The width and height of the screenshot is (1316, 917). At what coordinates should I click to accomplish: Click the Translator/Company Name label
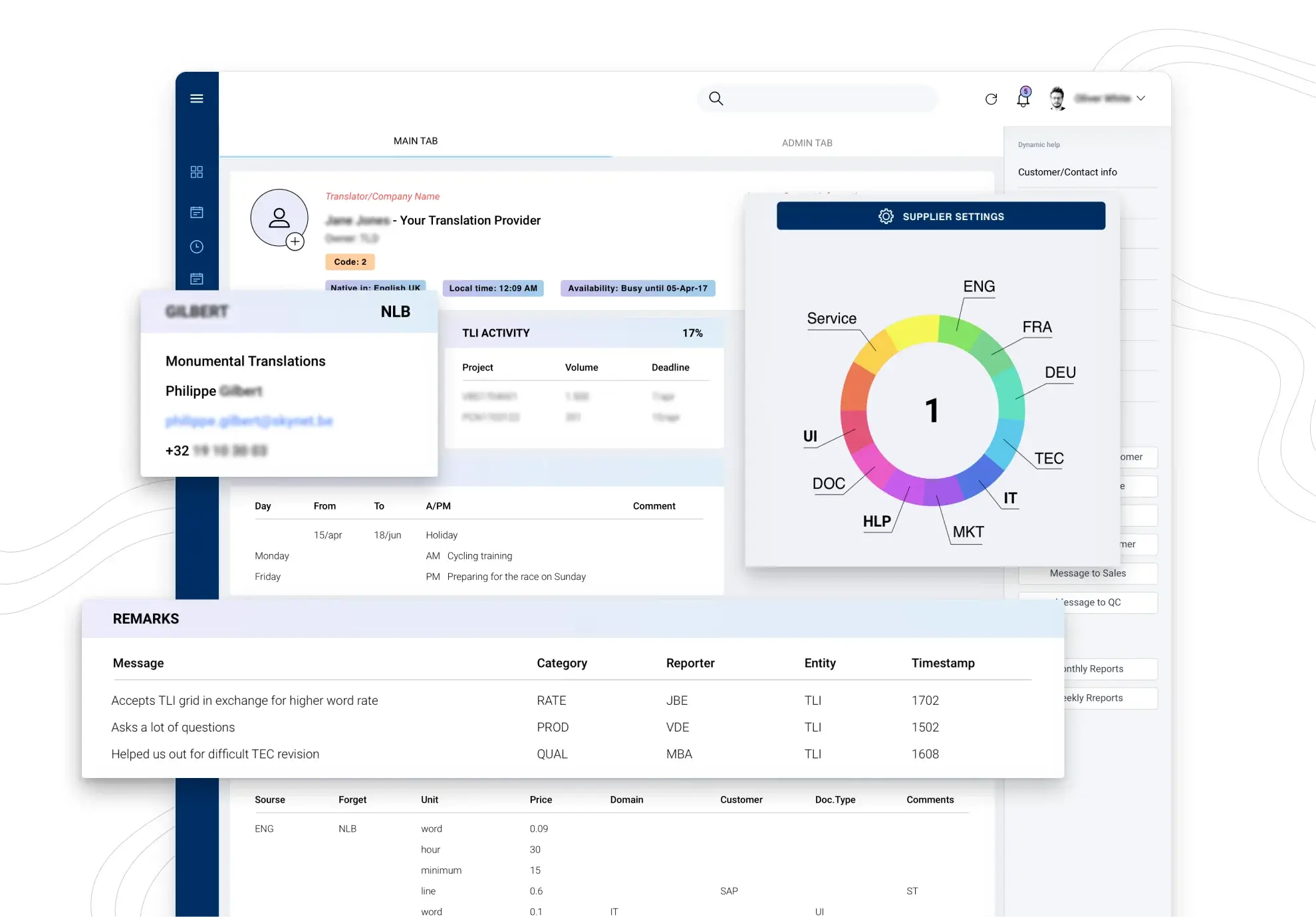pos(382,196)
